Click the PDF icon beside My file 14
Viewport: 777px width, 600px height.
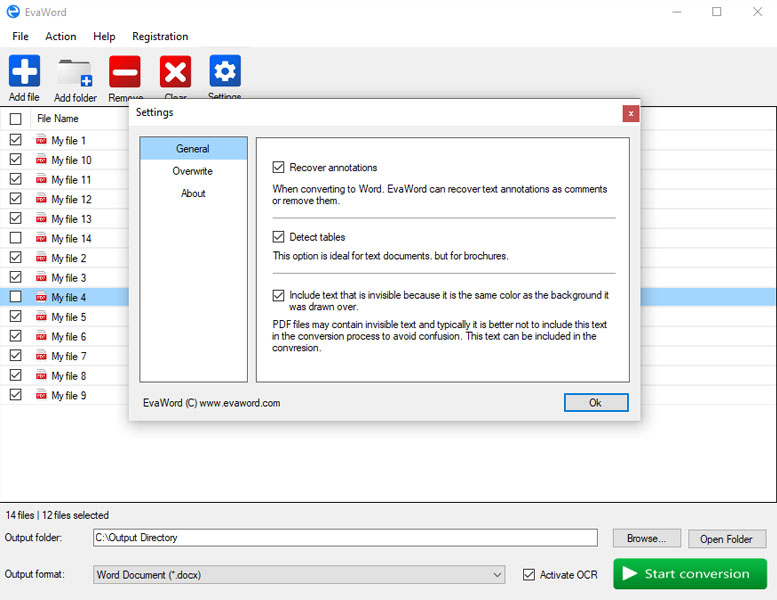pos(41,238)
